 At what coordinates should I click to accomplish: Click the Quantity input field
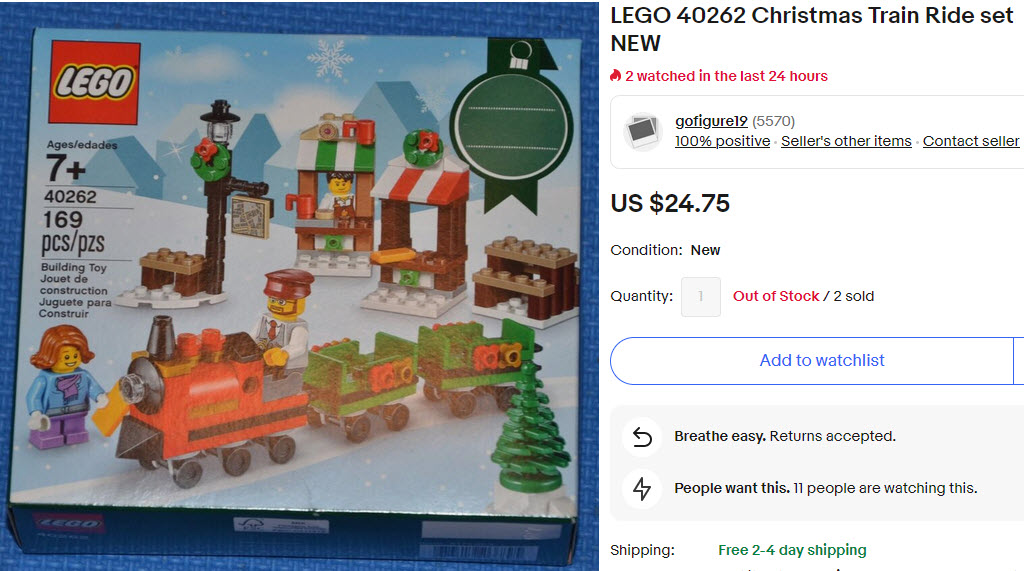[x=701, y=297]
